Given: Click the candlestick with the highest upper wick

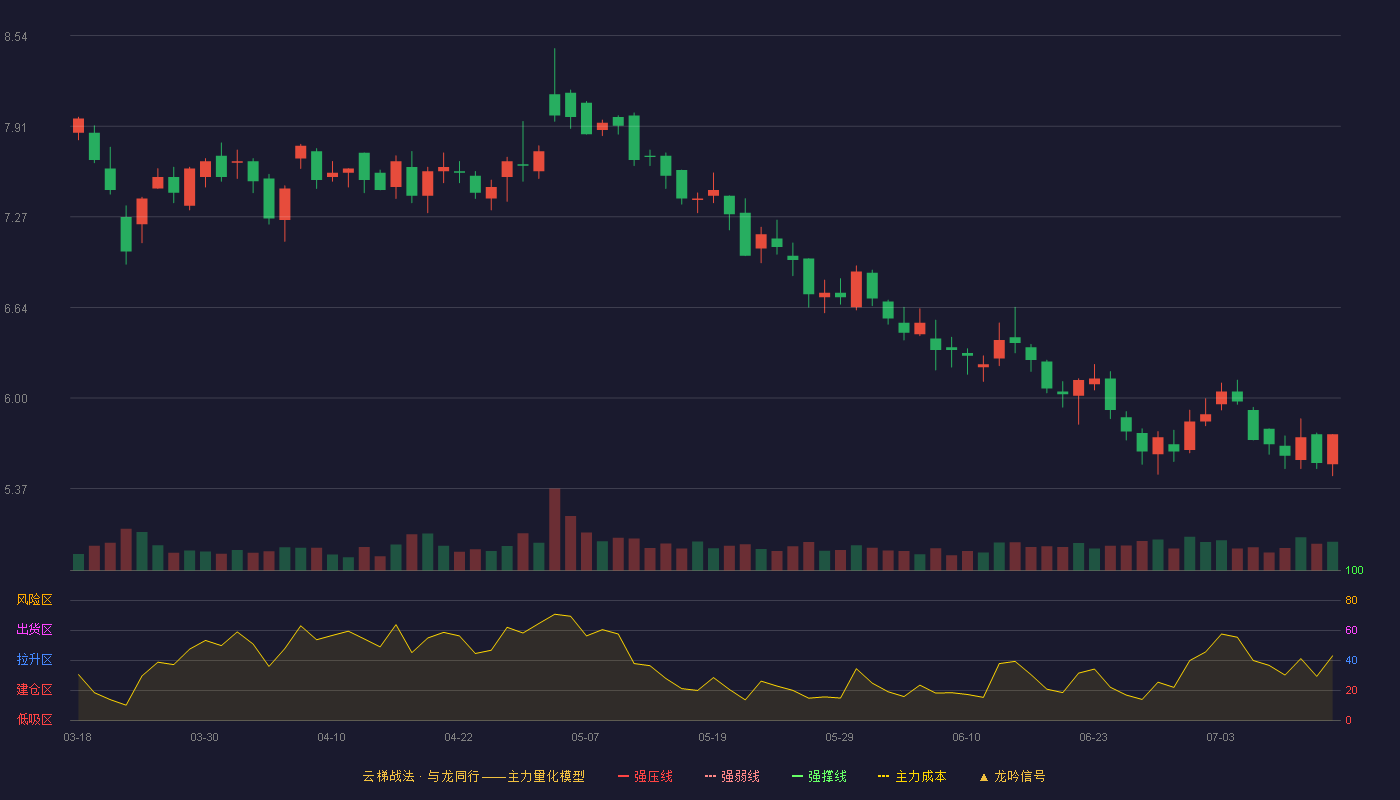Looking at the screenshot, I should (554, 84).
